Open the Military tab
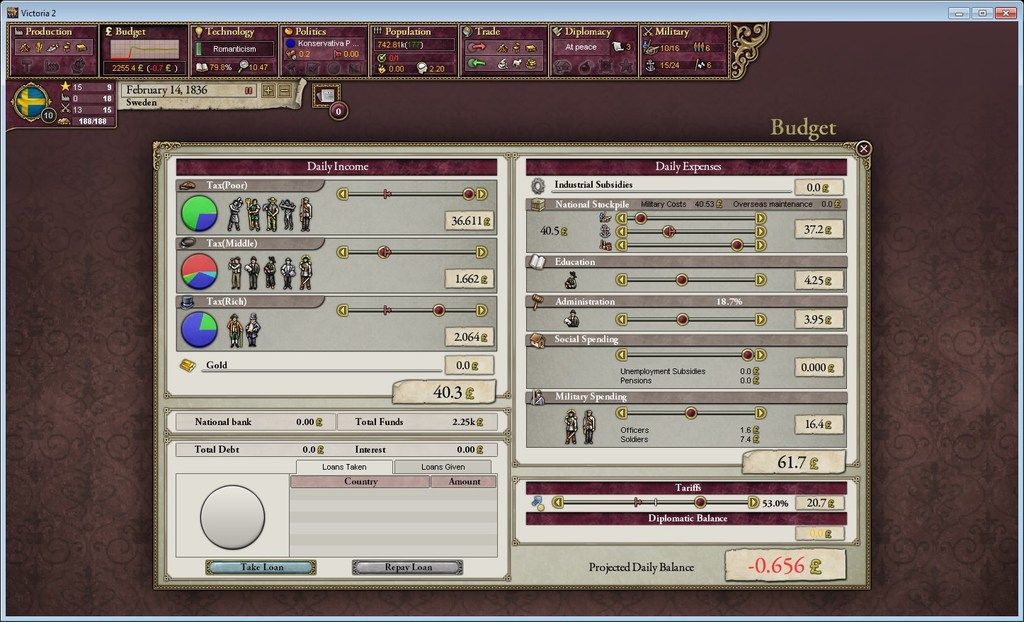1024x622 pixels. (x=684, y=50)
